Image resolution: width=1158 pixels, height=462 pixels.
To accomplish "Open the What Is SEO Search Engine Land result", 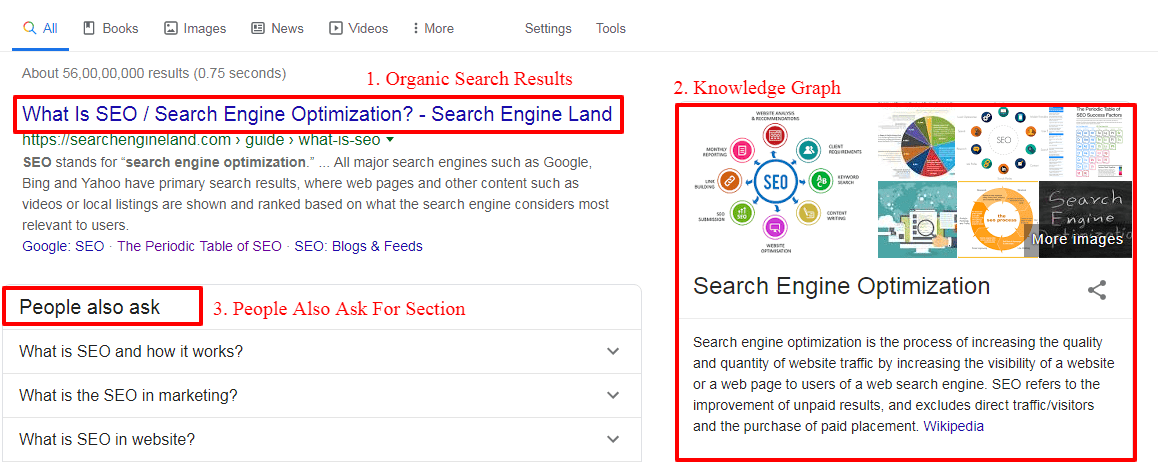I will click(318, 114).
